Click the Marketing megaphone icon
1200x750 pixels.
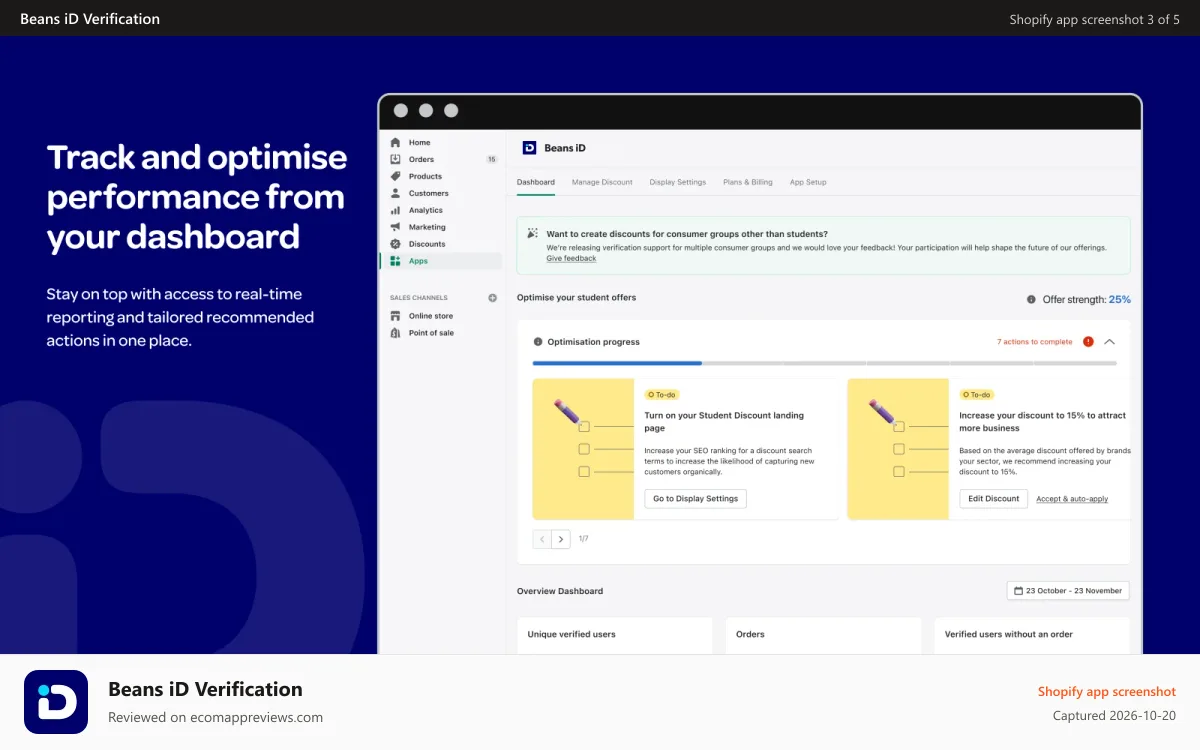tap(395, 227)
